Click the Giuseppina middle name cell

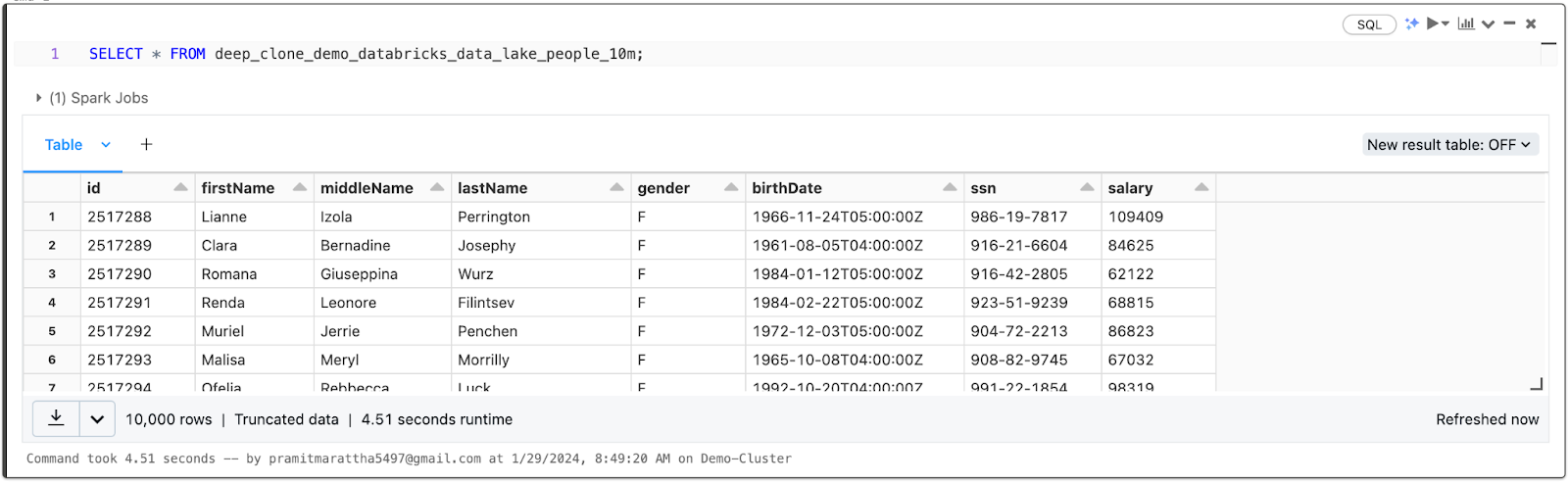(x=382, y=273)
